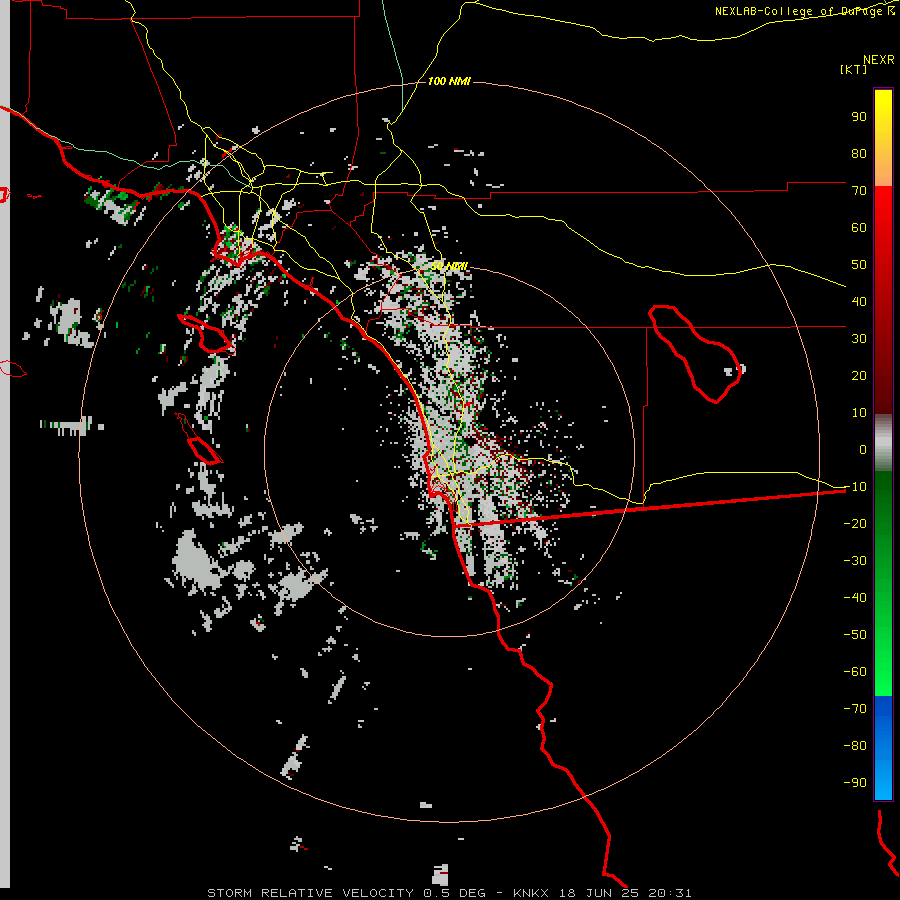Click the positive 10 scale value
This screenshot has height=900, width=900.
point(859,413)
